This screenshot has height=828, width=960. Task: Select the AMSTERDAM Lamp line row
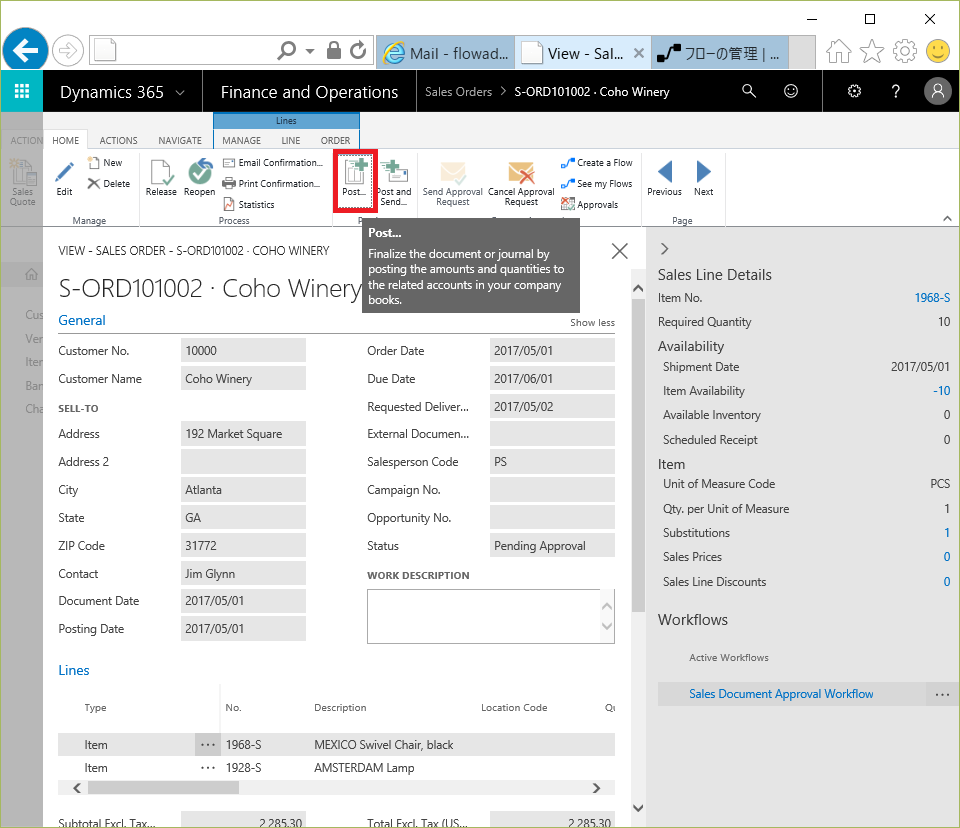pyautogui.click(x=336, y=768)
